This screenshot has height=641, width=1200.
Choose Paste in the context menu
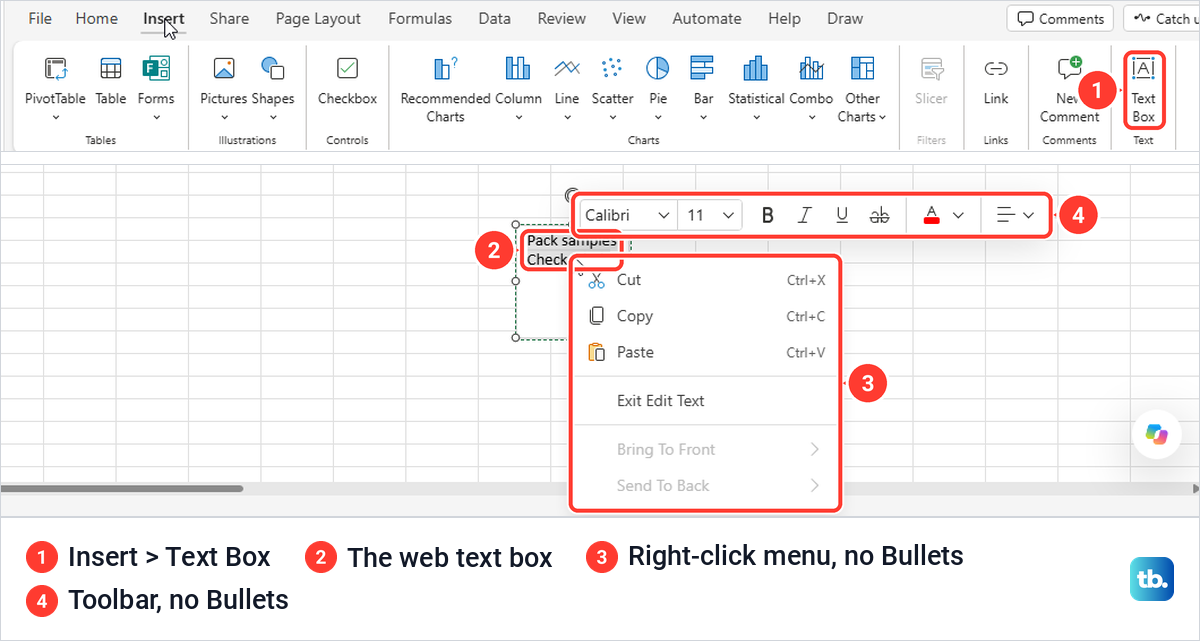[706, 352]
